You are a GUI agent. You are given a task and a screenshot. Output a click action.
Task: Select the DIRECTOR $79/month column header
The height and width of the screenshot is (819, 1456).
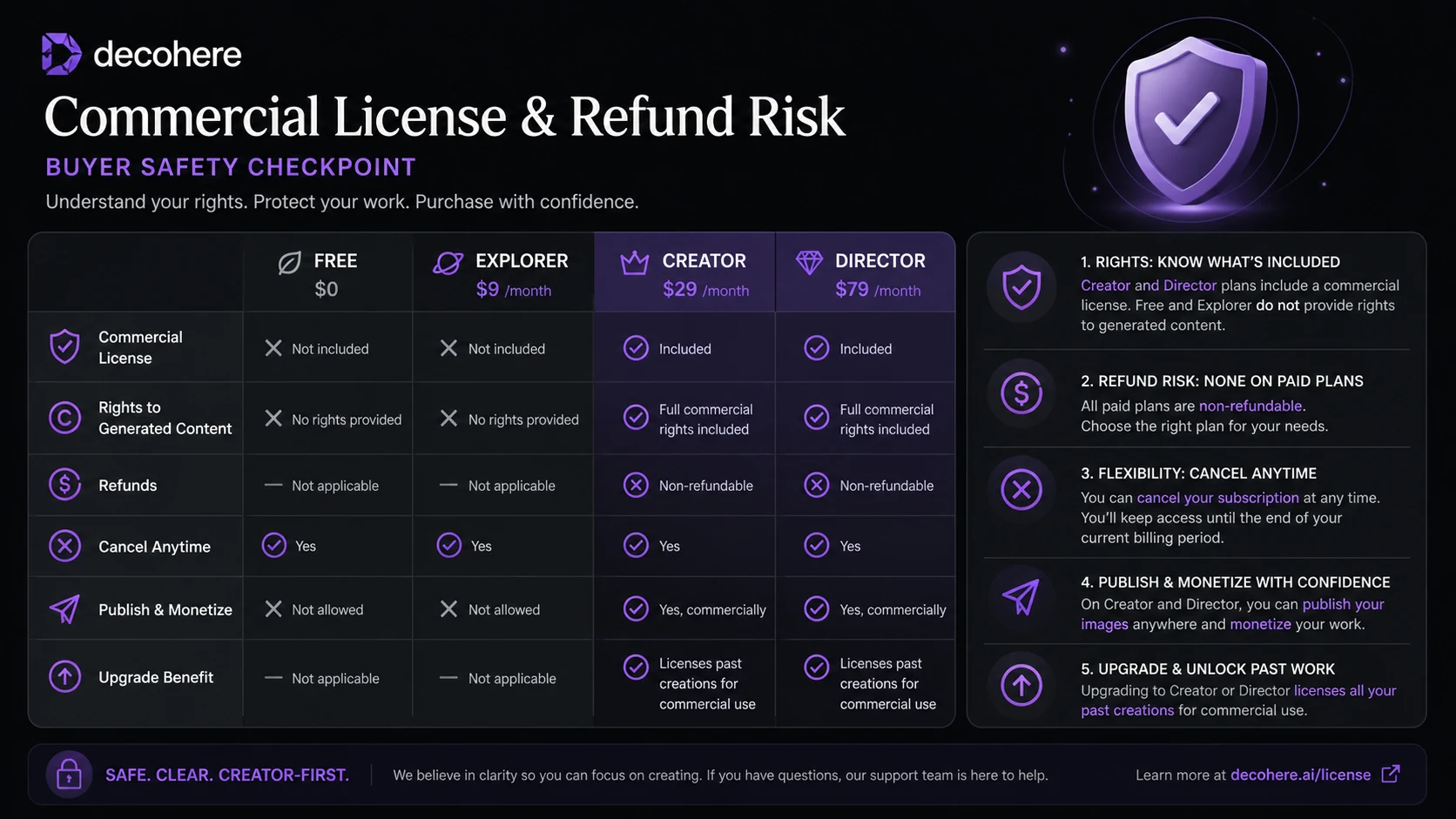865,273
